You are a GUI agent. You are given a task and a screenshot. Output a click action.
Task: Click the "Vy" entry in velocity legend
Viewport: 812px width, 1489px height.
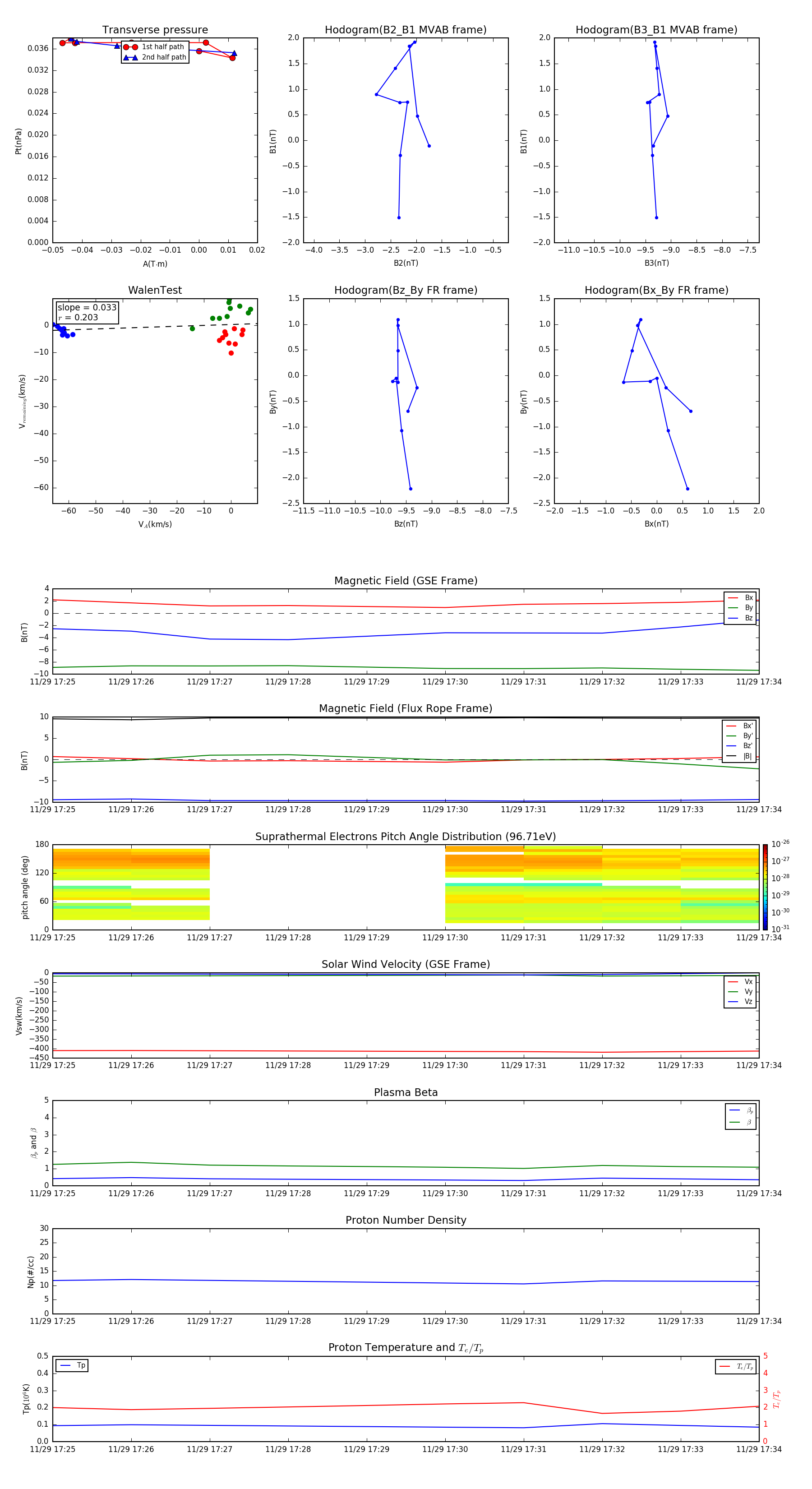(x=740, y=992)
